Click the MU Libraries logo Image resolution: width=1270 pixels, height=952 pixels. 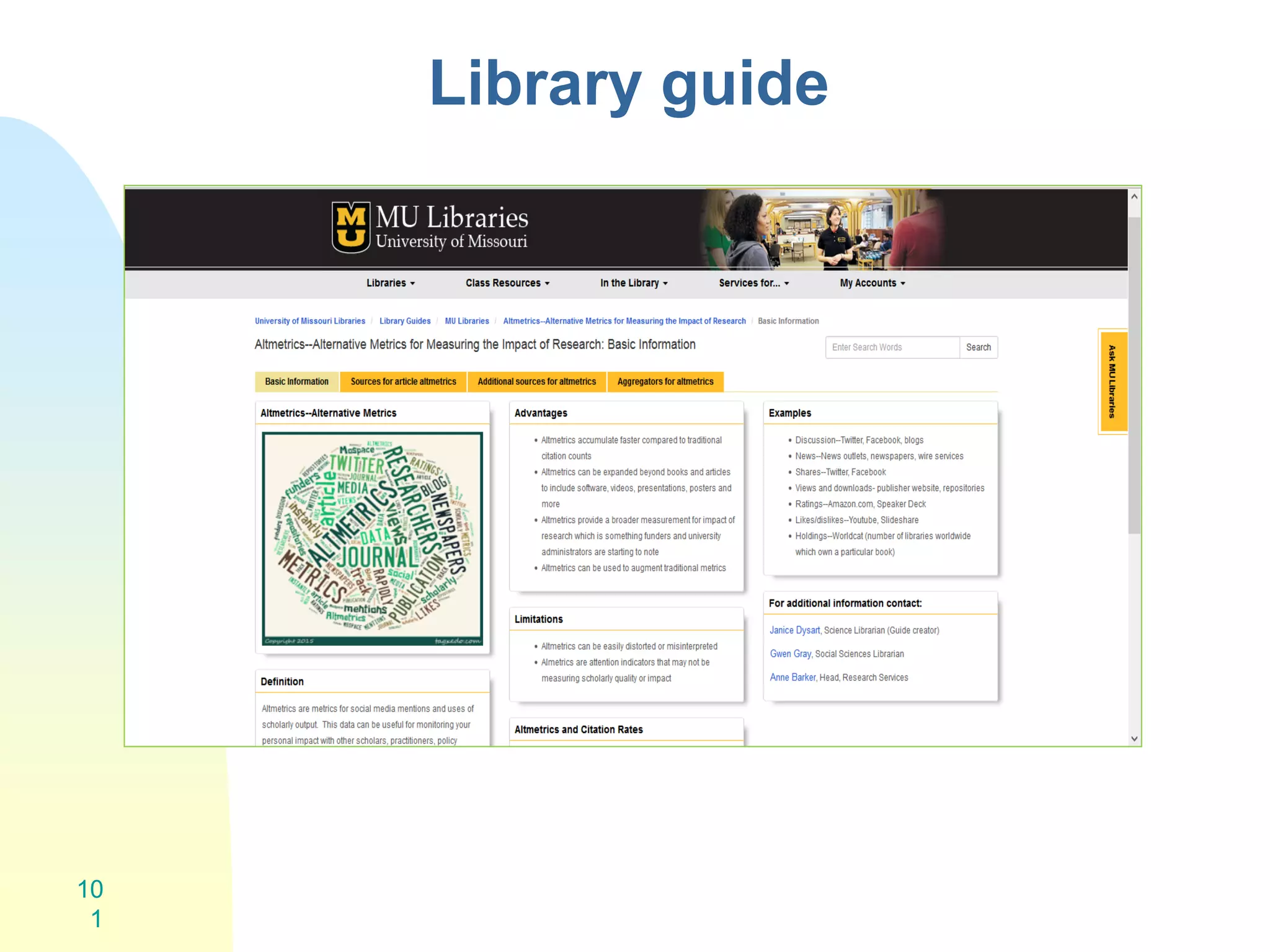pos(430,227)
